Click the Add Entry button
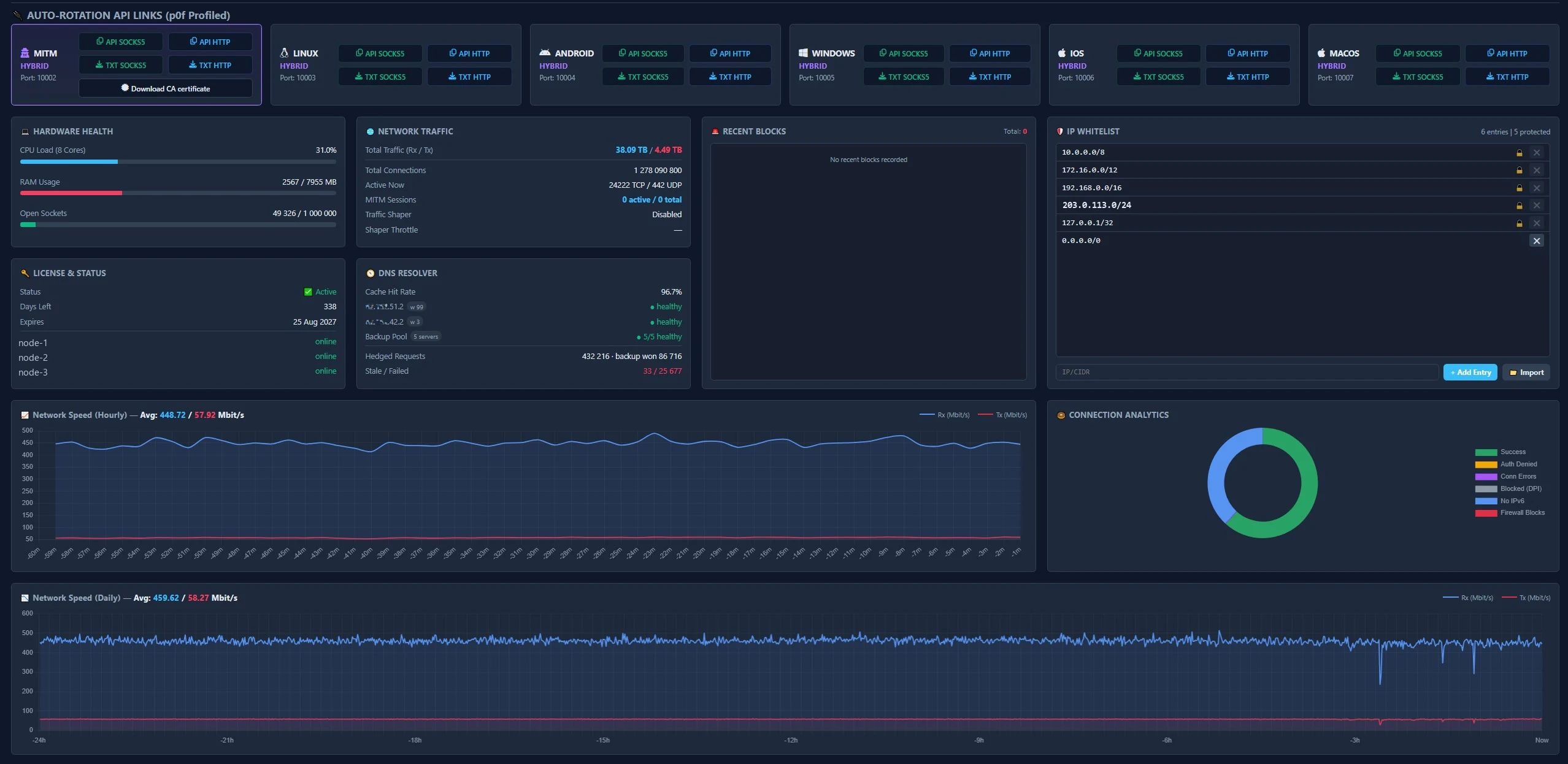Screen dimensions: 1568x764 click(1470, 372)
